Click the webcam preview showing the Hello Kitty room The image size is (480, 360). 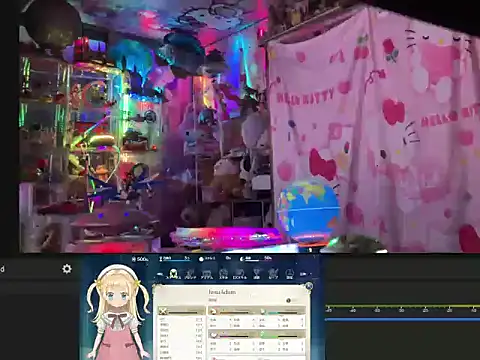(x=249, y=126)
